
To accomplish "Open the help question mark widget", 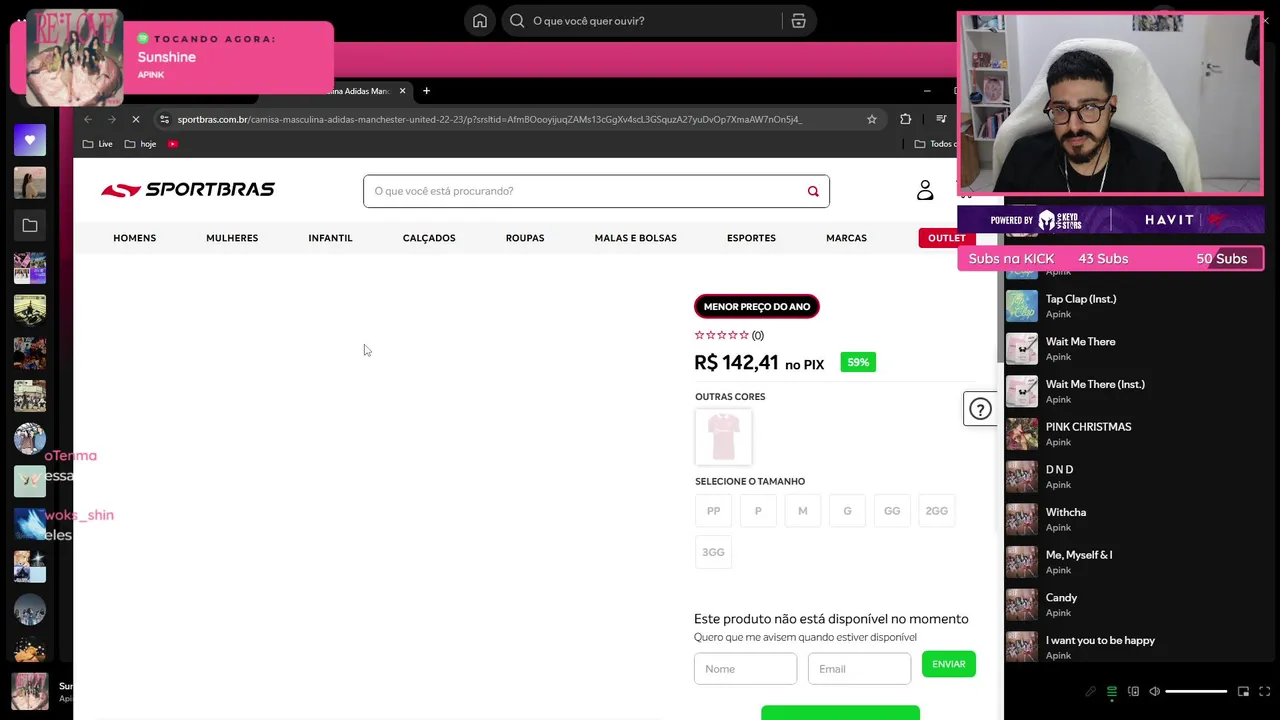I will coord(980,409).
